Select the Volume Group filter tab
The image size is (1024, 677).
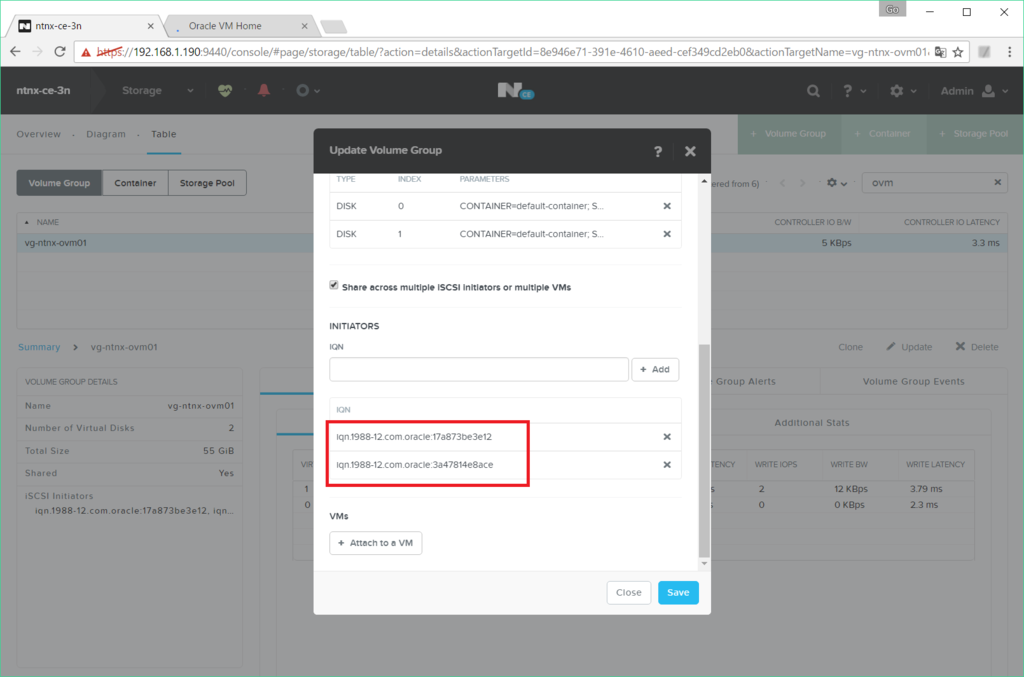click(x=59, y=183)
